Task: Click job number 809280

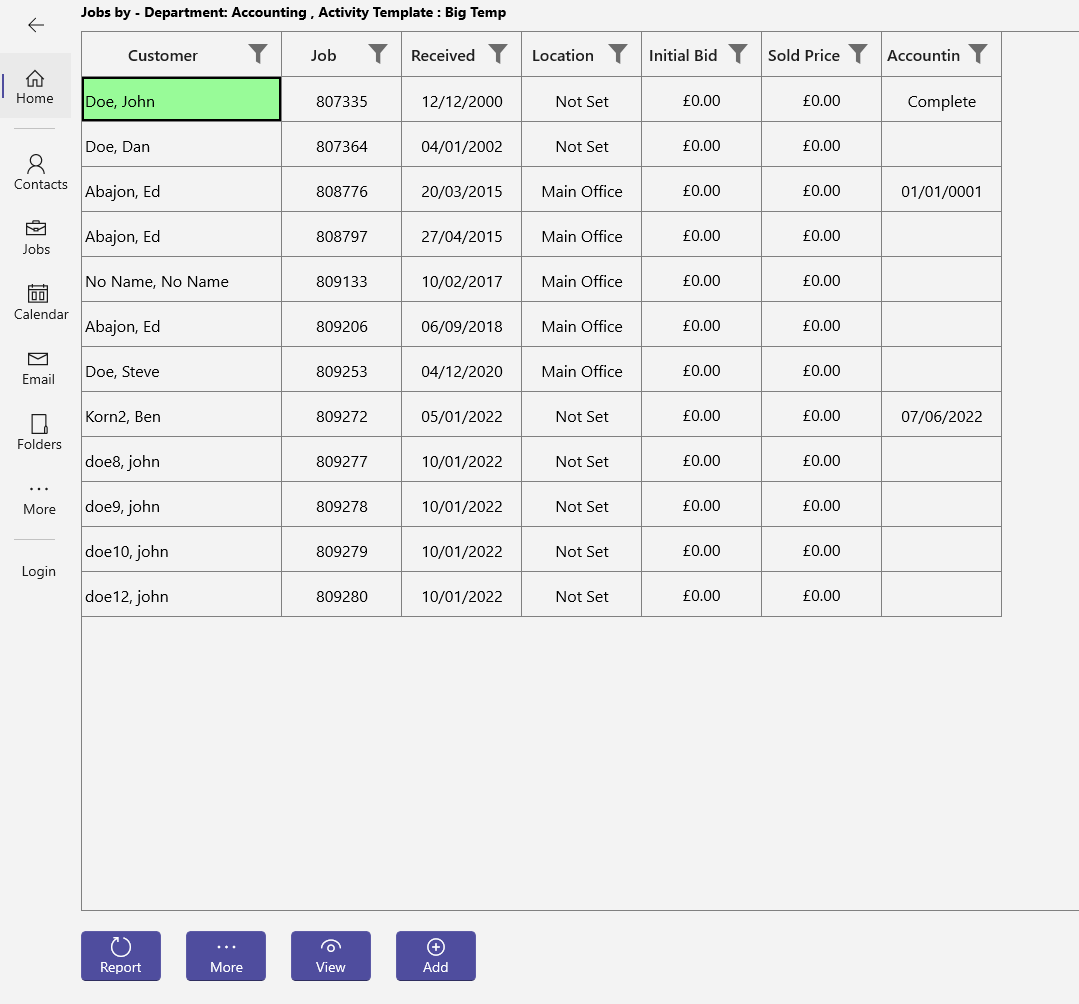Action: click(342, 597)
